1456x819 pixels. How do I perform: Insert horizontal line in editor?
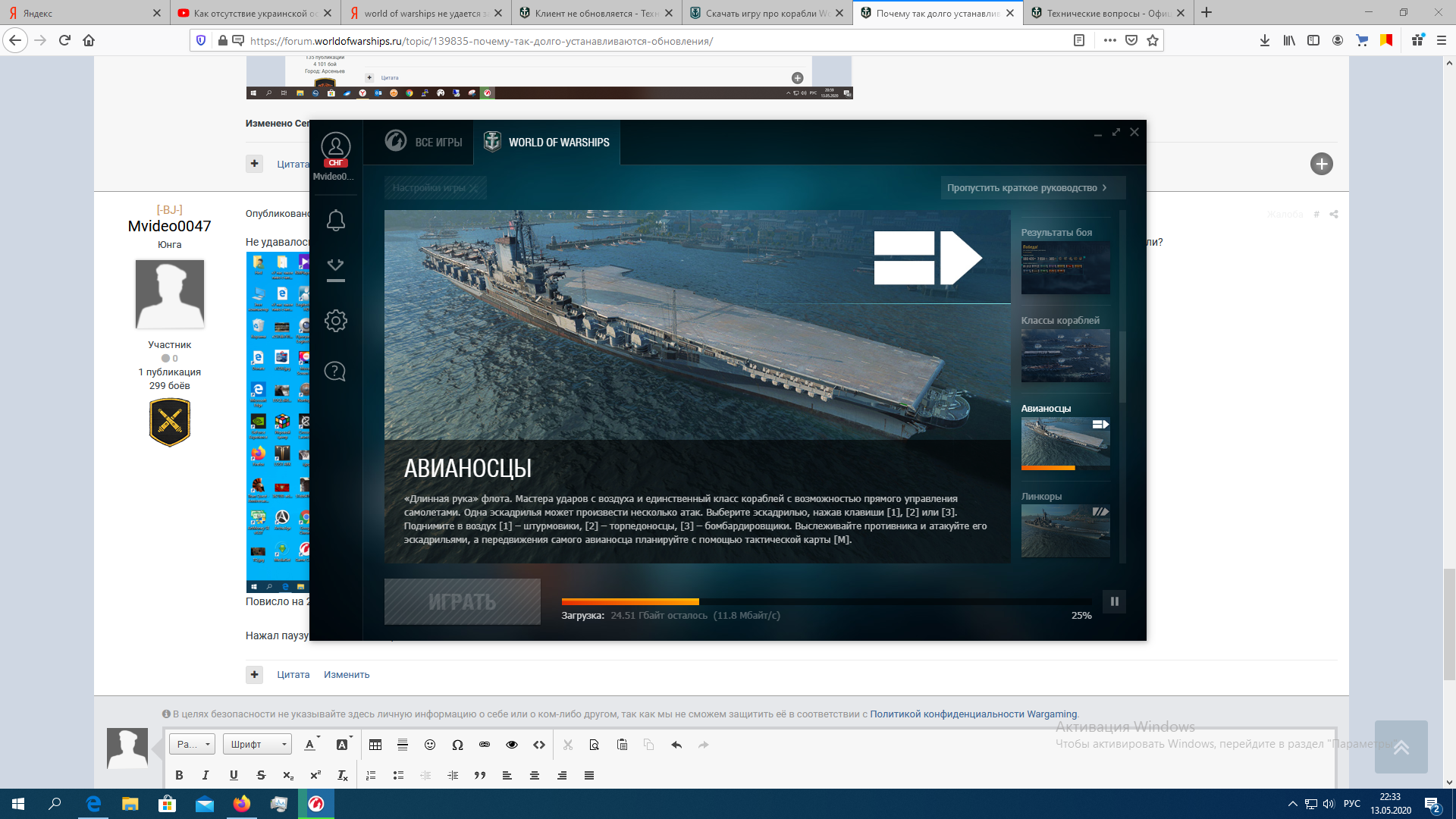pos(403,745)
